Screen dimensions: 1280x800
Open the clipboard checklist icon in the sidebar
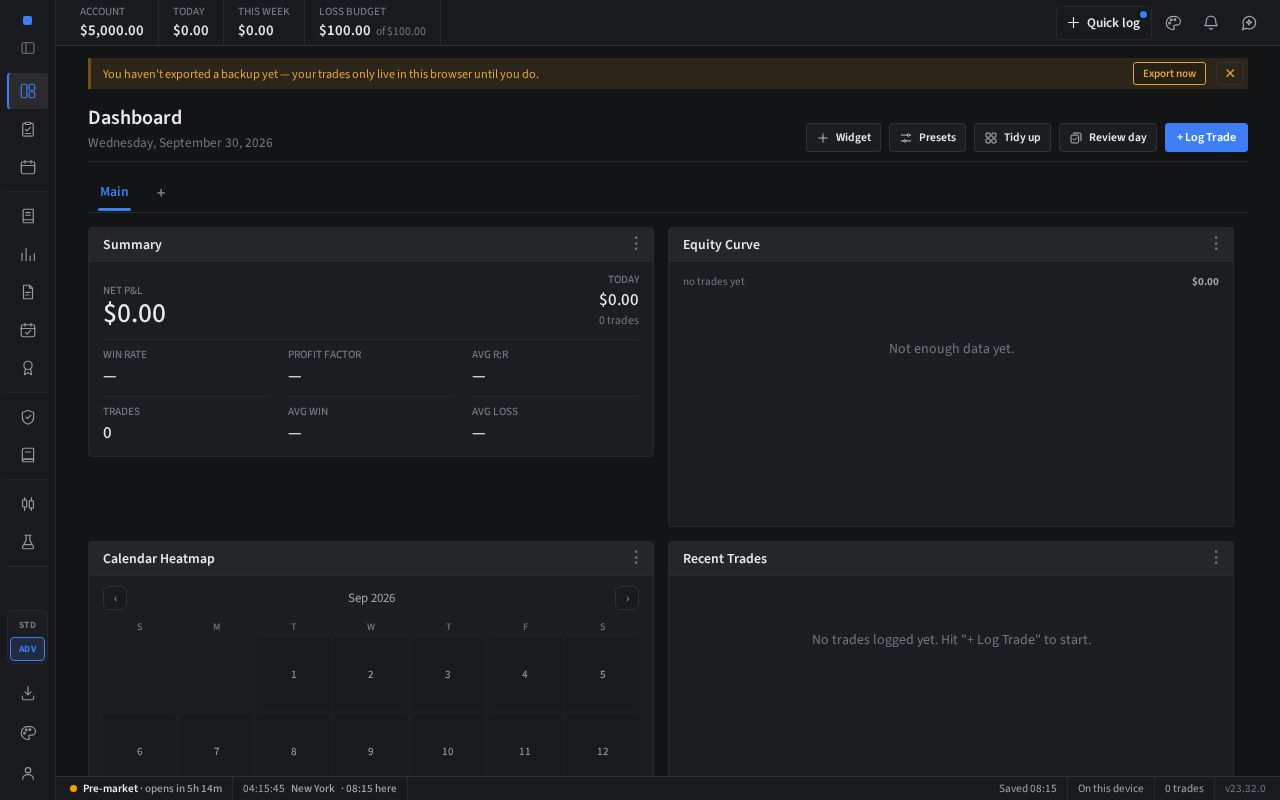pos(28,129)
